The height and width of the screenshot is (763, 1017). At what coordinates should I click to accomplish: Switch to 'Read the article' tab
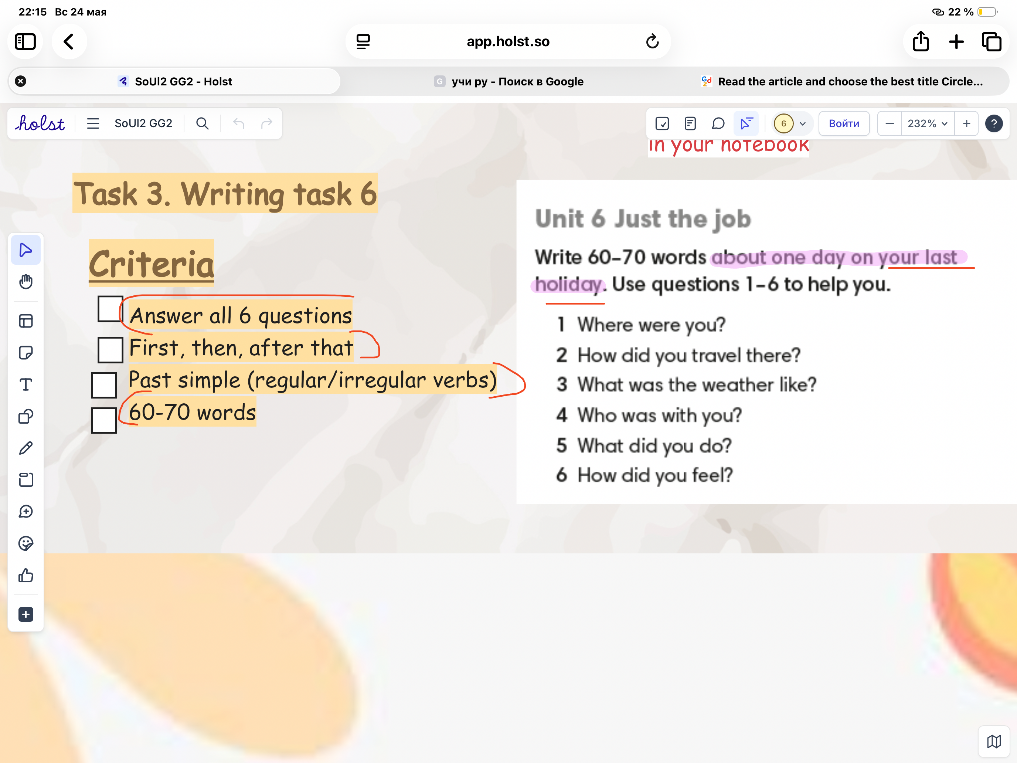coord(843,82)
